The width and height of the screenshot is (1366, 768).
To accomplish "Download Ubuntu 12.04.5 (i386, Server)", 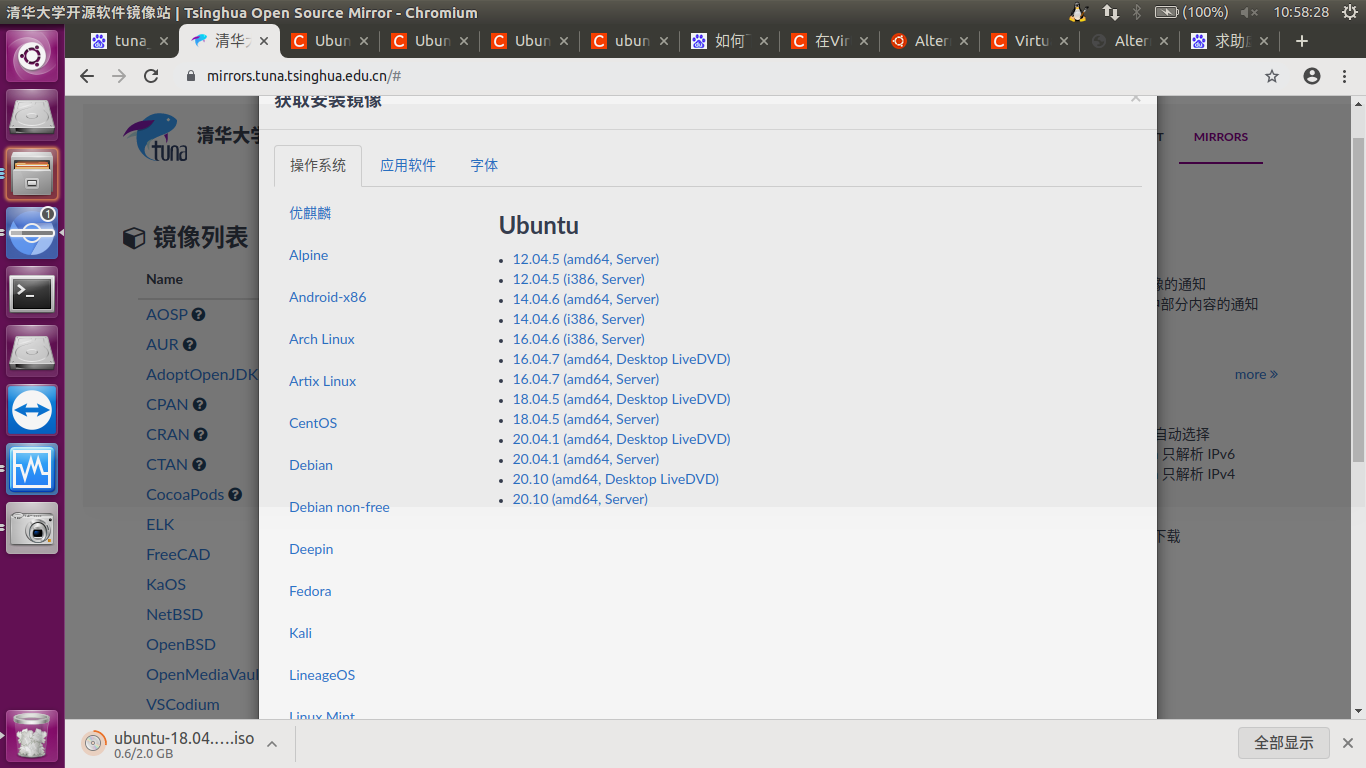I will click(x=579, y=279).
